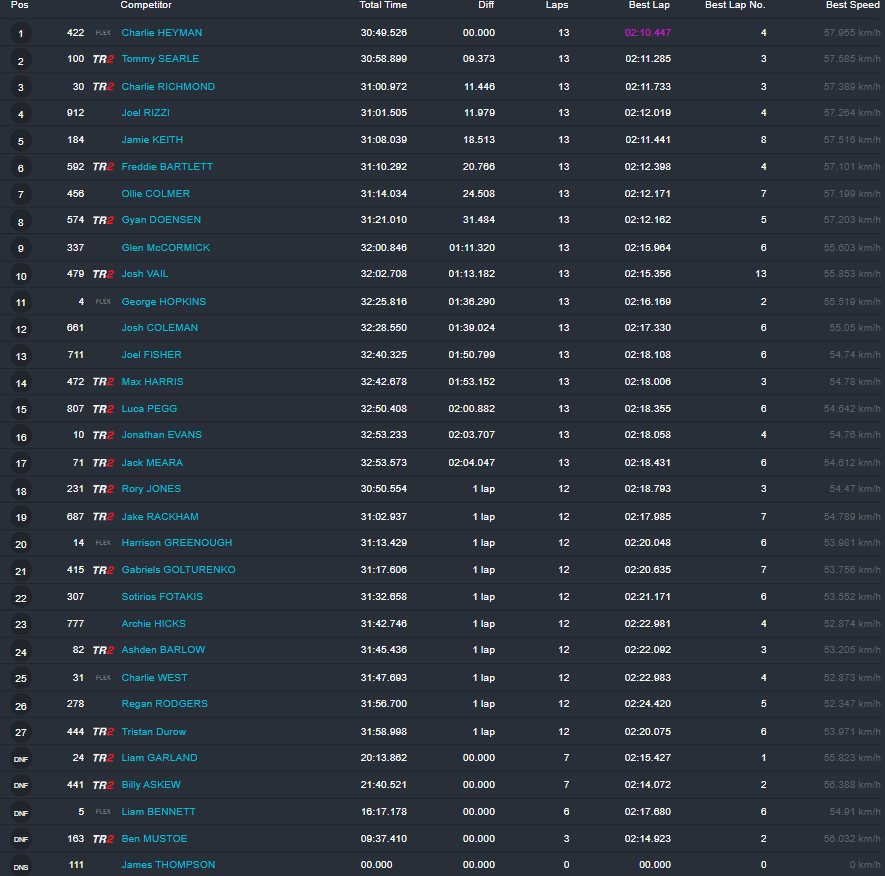This screenshot has height=876, width=885.
Task: Click the TR2 icon beside Ben MUSTOE
Action: coord(103,839)
